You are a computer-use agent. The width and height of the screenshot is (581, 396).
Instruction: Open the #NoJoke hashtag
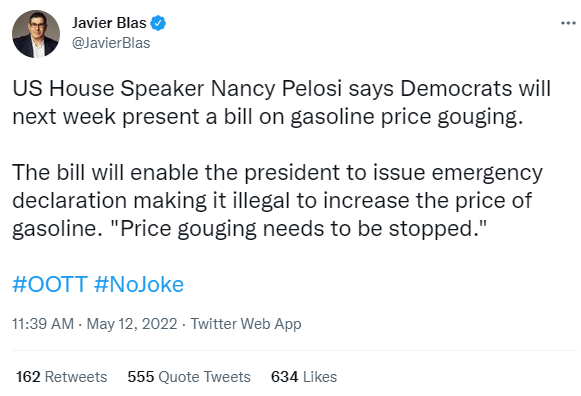[139, 284]
